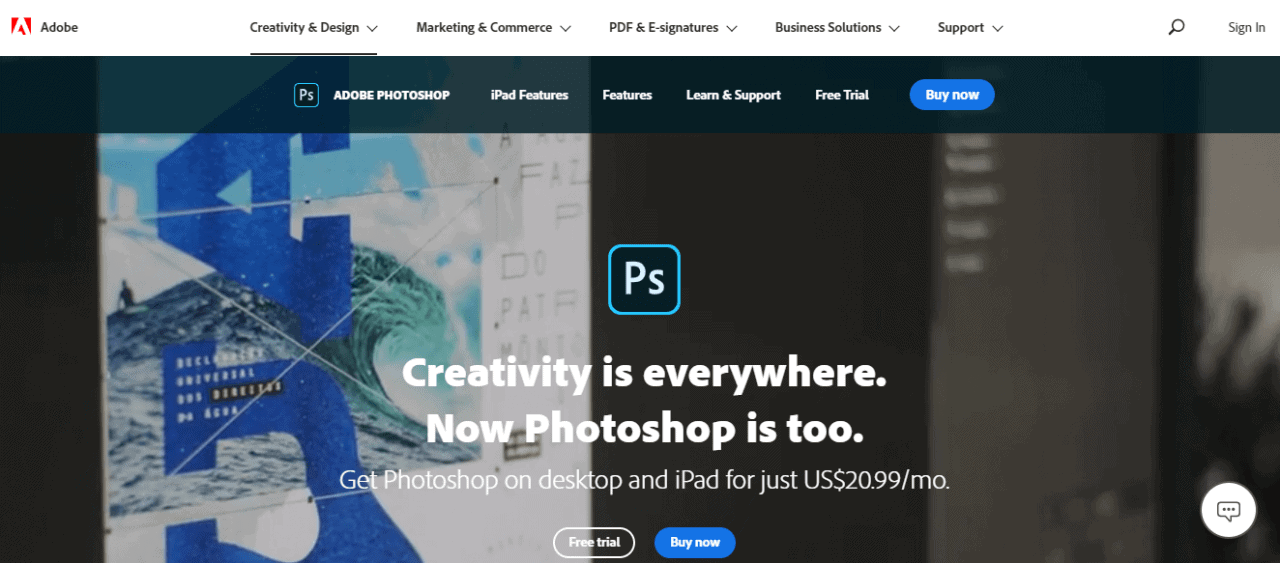
Task: Select the Features tab
Action: [627, 95]
